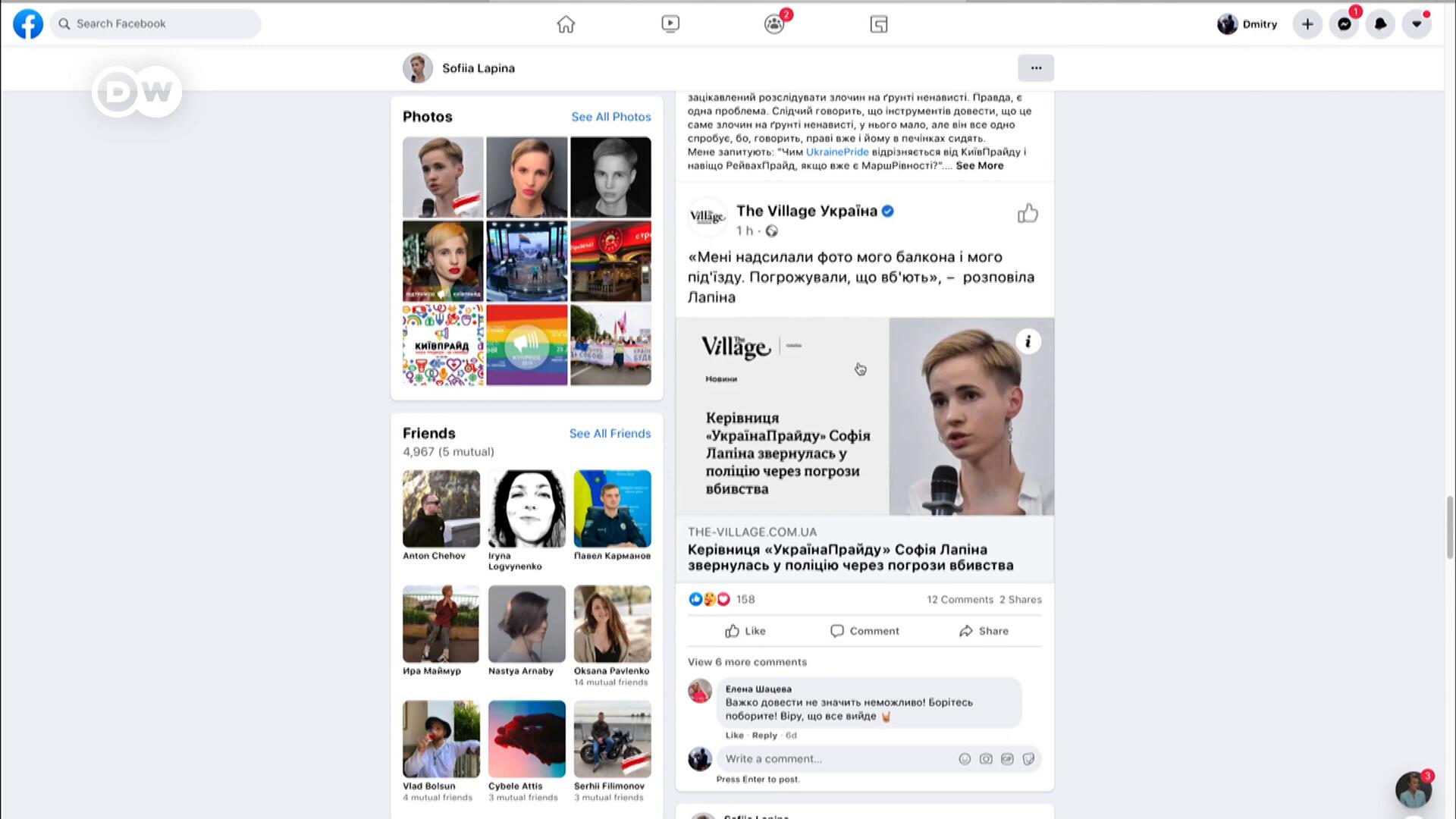Toggle Like on the Village post

tap(745, 631)
